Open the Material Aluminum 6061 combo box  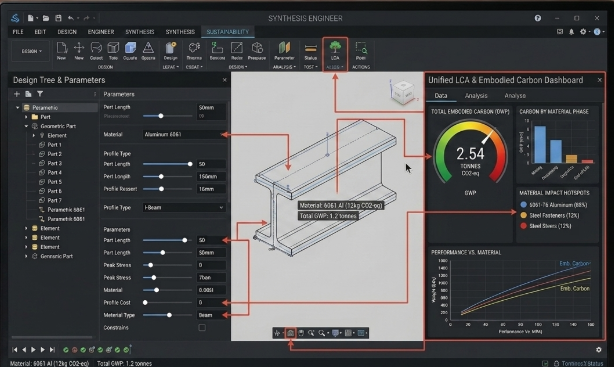(184, 134)
